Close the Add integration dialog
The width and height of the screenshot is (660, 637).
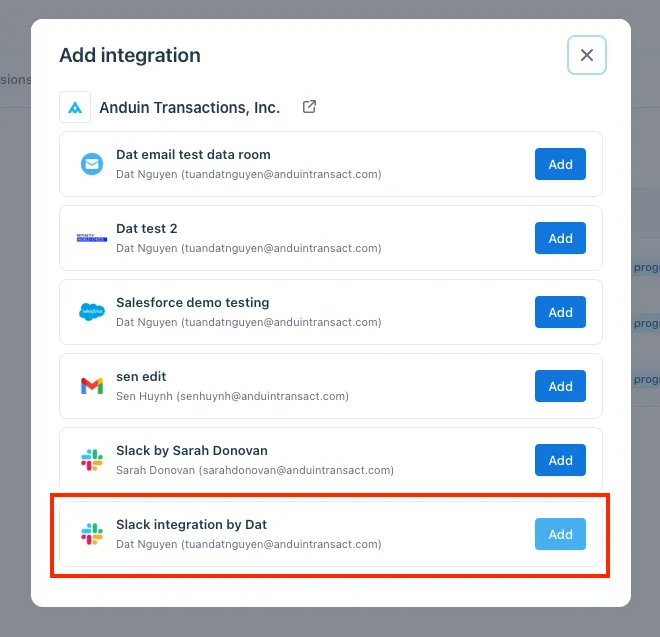tap(587, 55)
